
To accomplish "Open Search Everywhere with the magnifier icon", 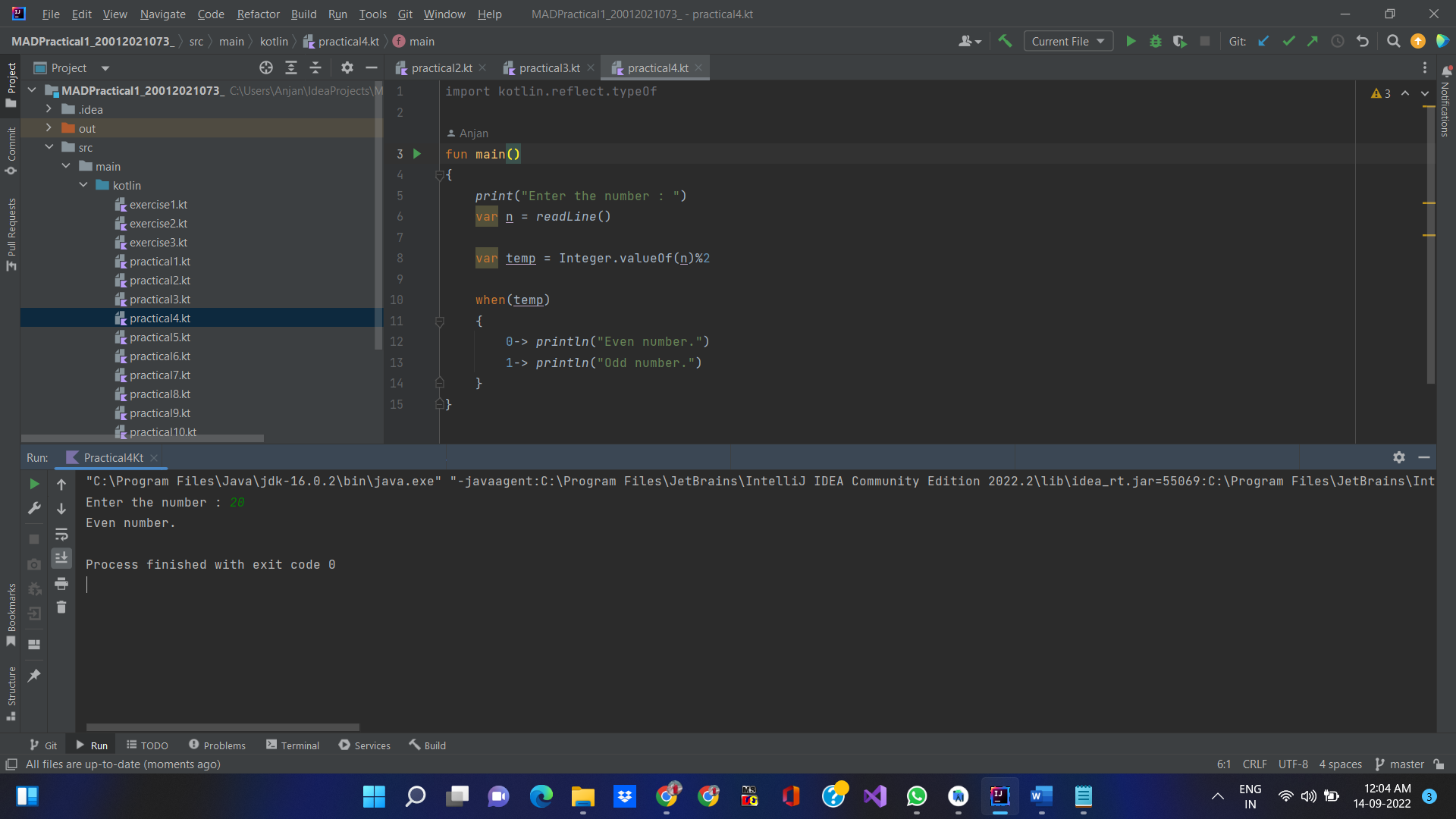I will [1393, 41].
